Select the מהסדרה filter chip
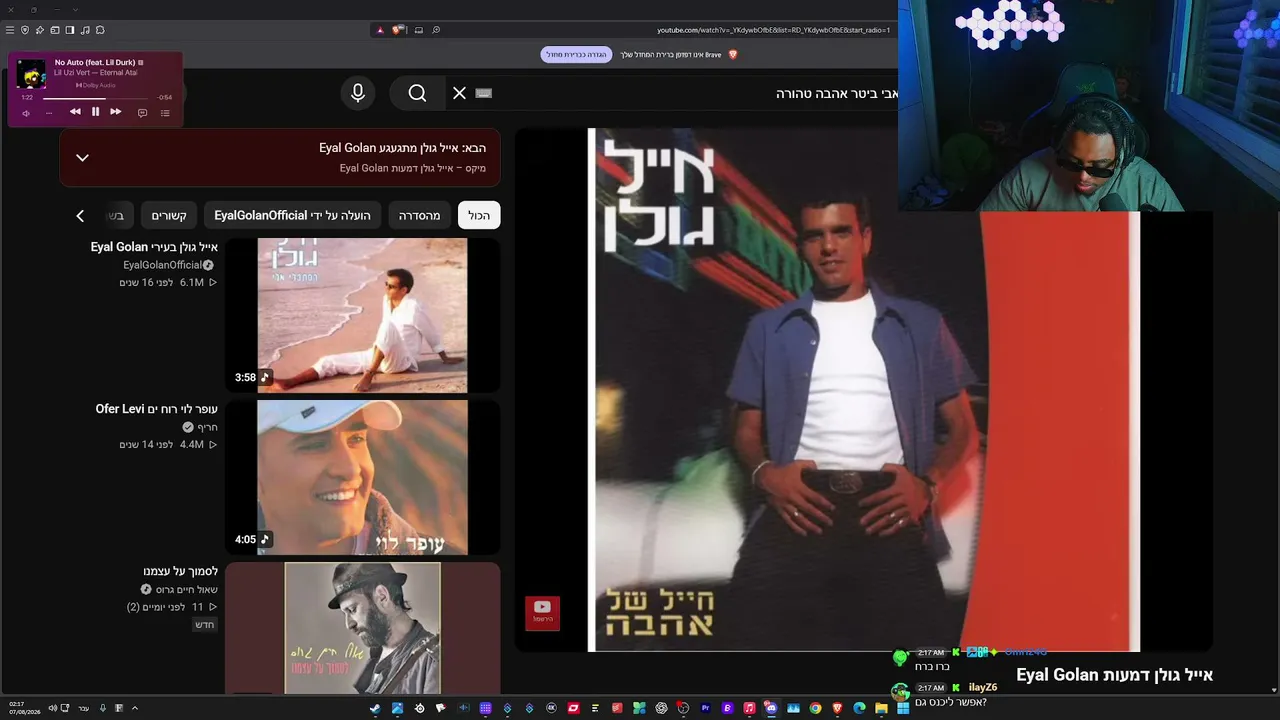 pos(420,216)
